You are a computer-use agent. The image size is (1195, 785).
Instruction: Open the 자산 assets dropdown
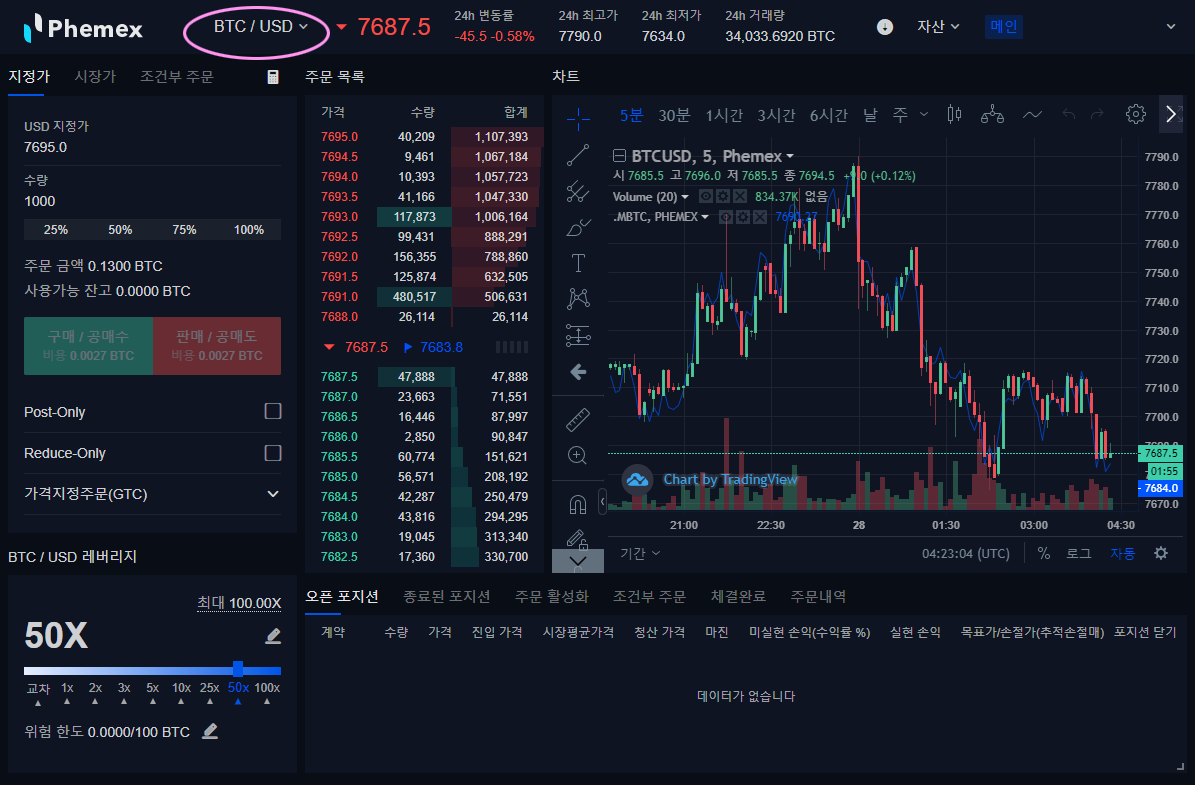[x=938, y=27]
